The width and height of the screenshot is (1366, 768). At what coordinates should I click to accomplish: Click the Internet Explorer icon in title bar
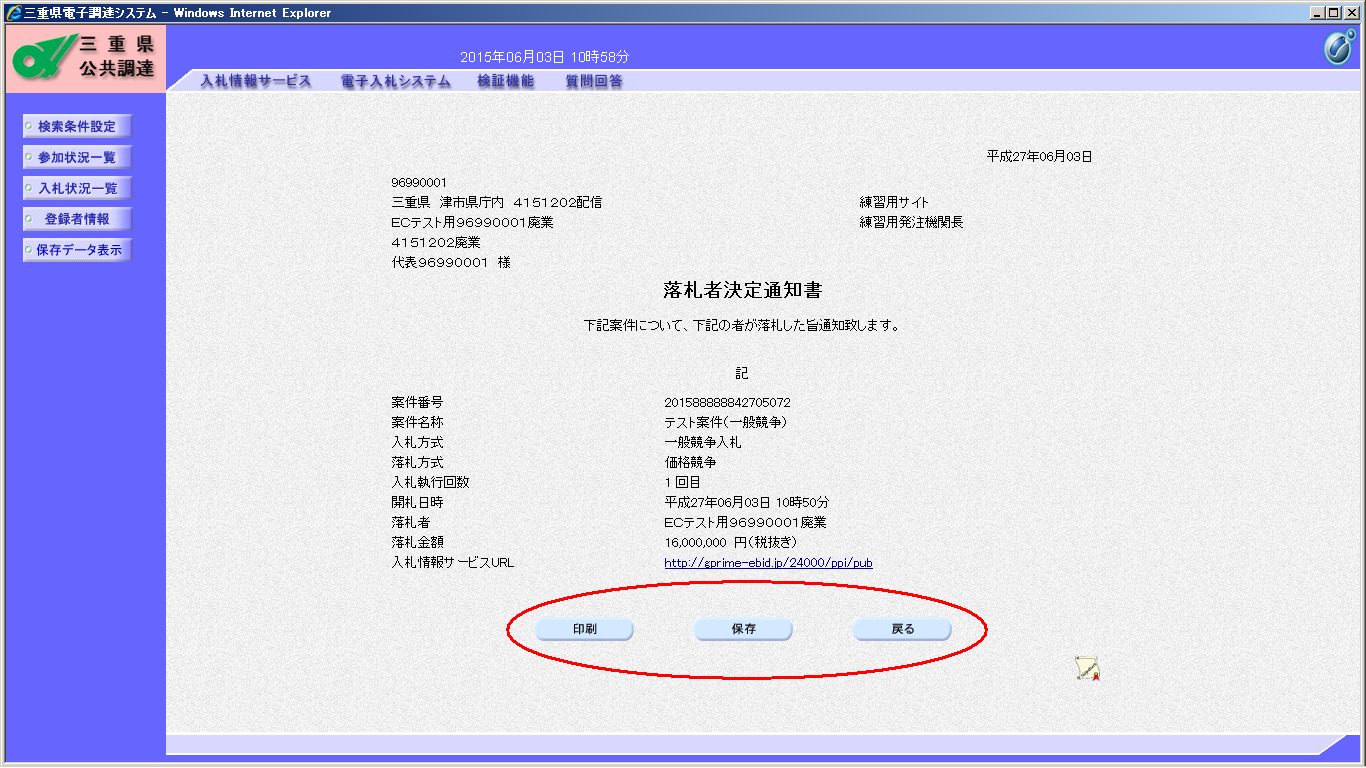point(14,13)
